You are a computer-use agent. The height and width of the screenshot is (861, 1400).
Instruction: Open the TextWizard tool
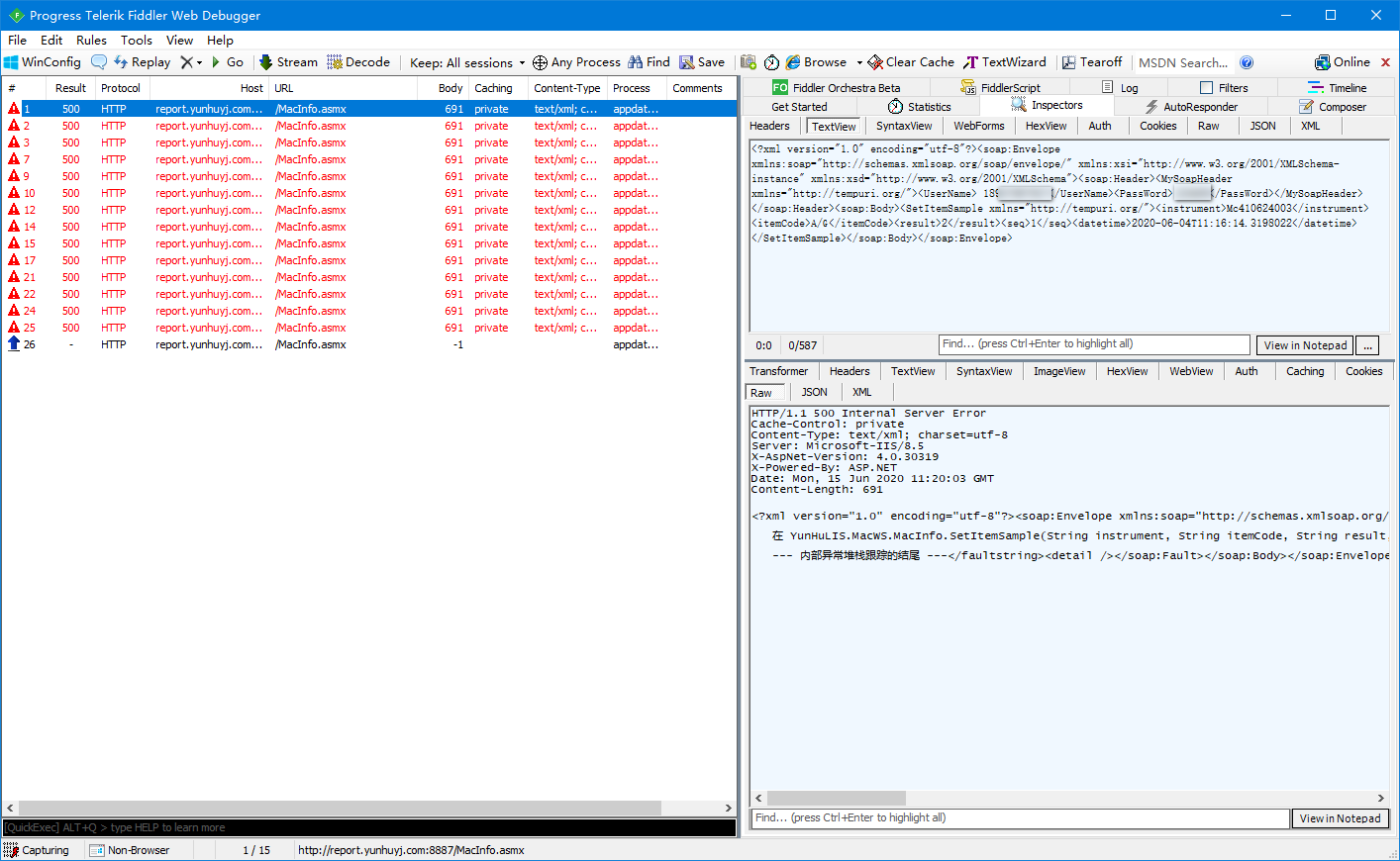[x=1005, y=62]
